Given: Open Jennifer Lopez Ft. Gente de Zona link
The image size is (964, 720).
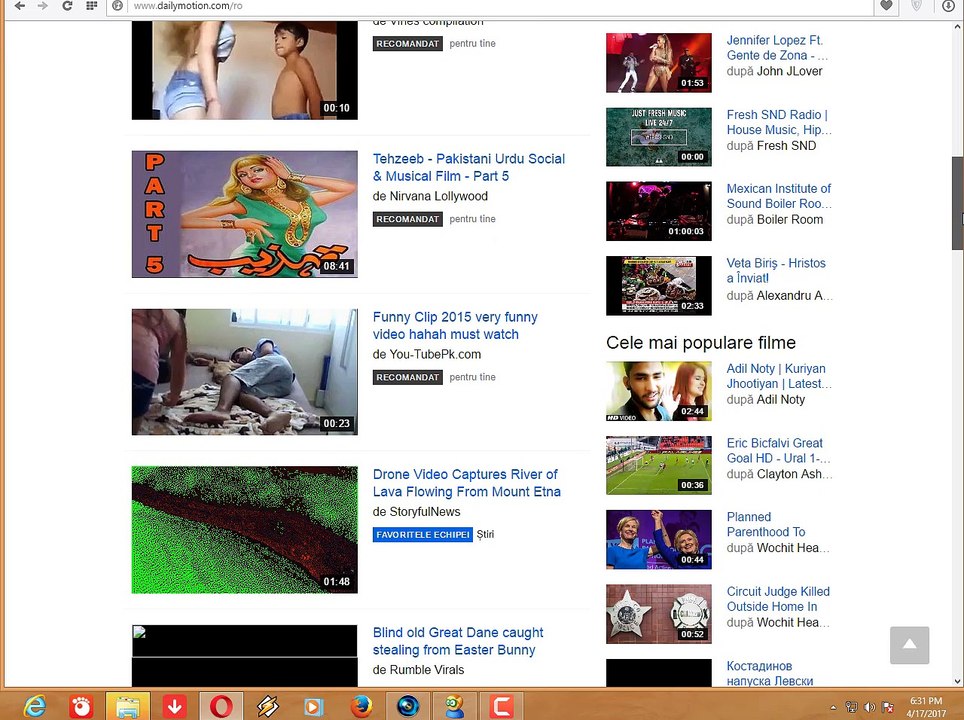Looking at the screenshot, I should click(777, 47).
